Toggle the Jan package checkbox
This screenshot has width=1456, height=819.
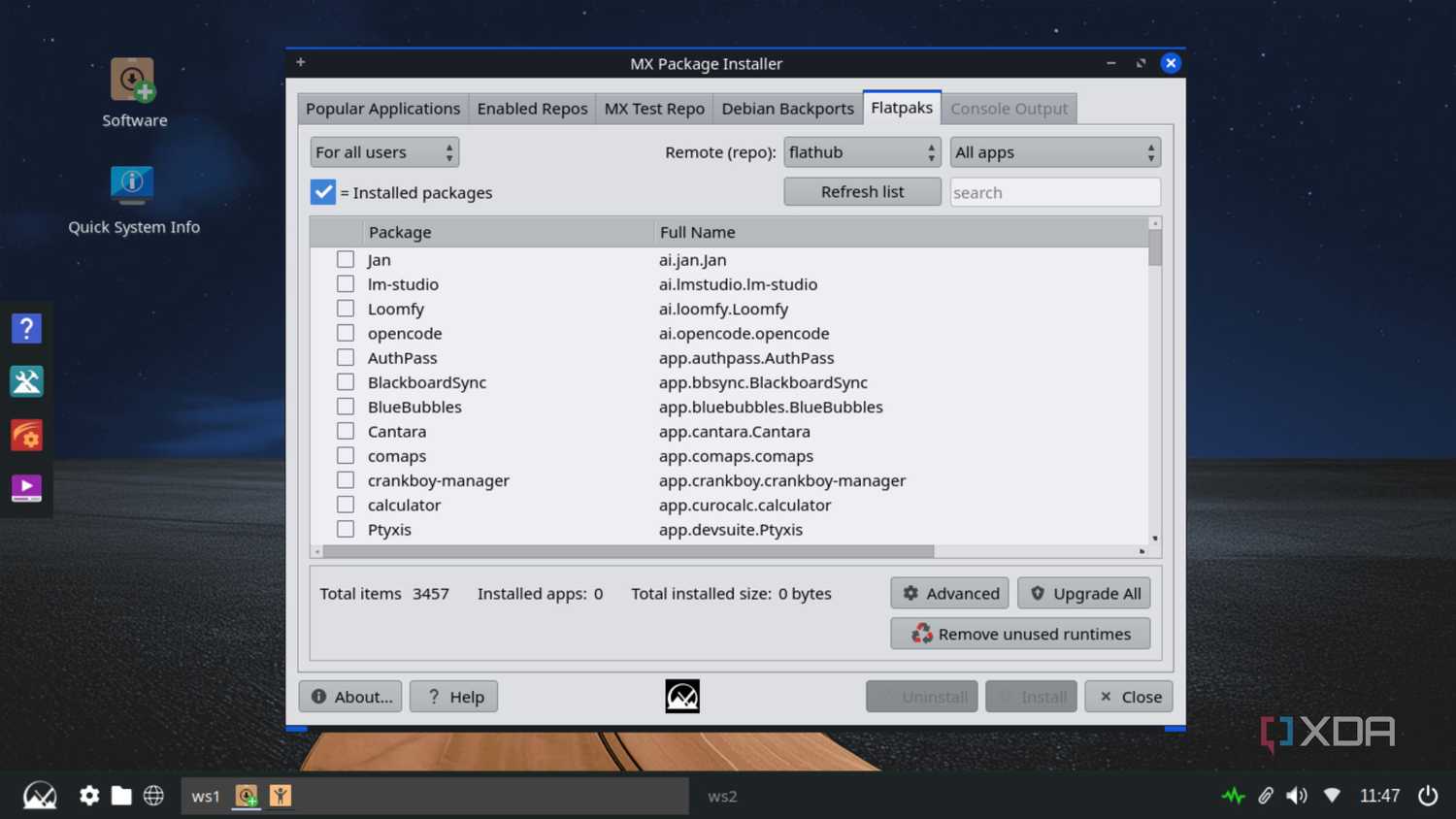[x=346, y=259]
